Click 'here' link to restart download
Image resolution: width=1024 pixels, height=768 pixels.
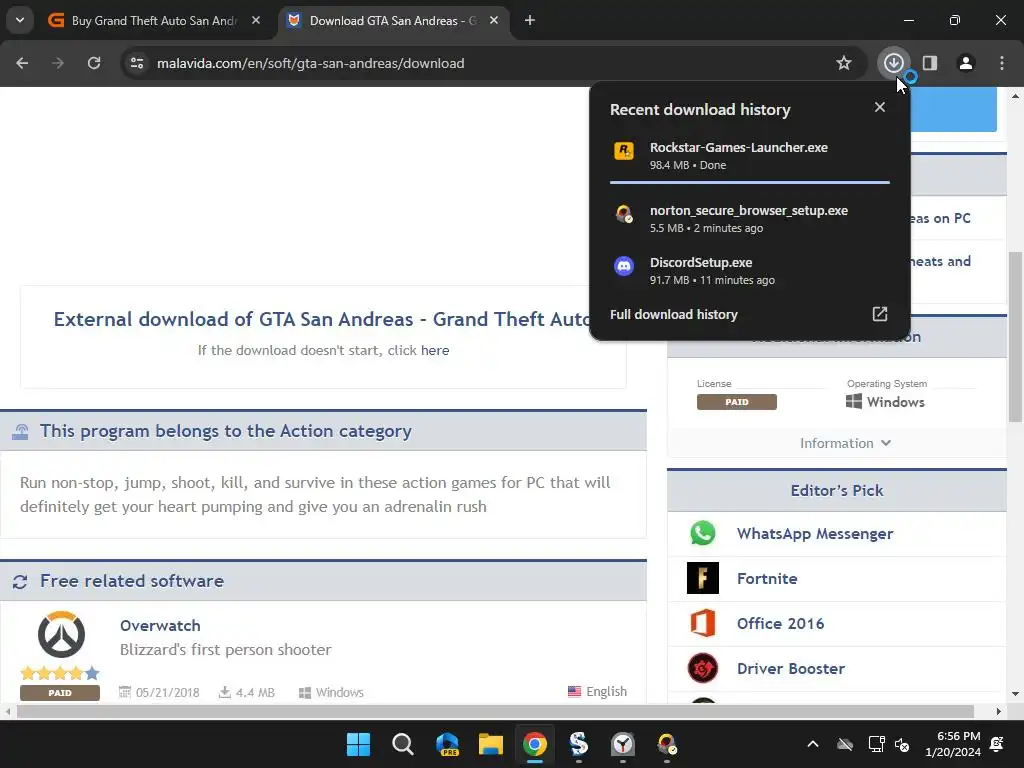[435, 351]
